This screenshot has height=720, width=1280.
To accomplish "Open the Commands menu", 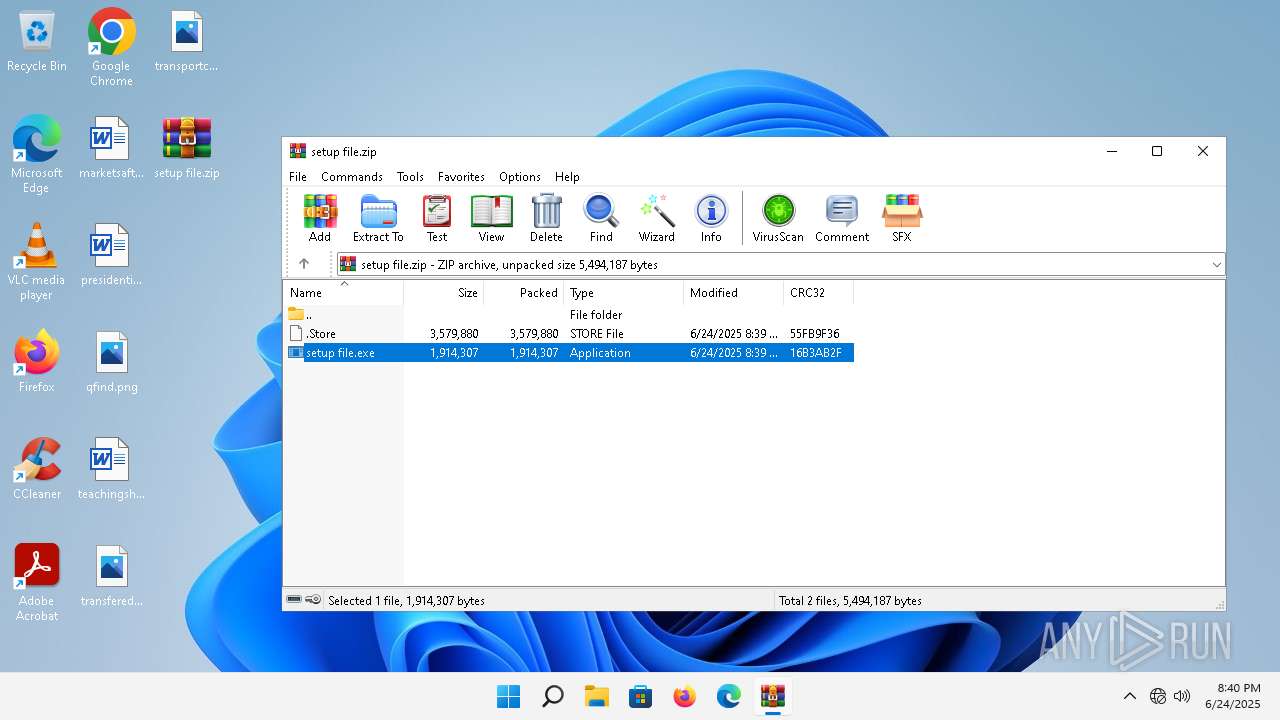I will click(352, 176).
